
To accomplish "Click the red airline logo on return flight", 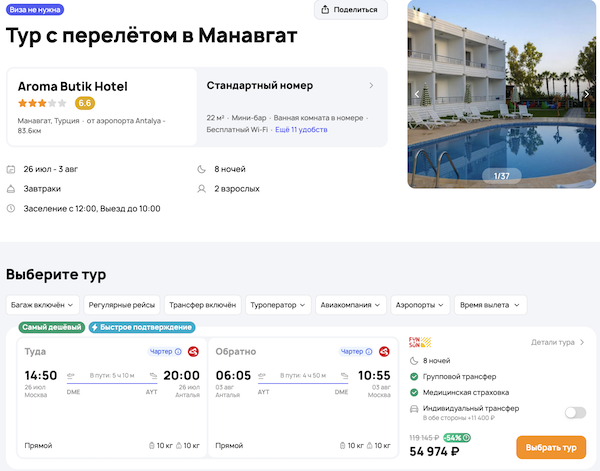I will click(x=384, y=352).
